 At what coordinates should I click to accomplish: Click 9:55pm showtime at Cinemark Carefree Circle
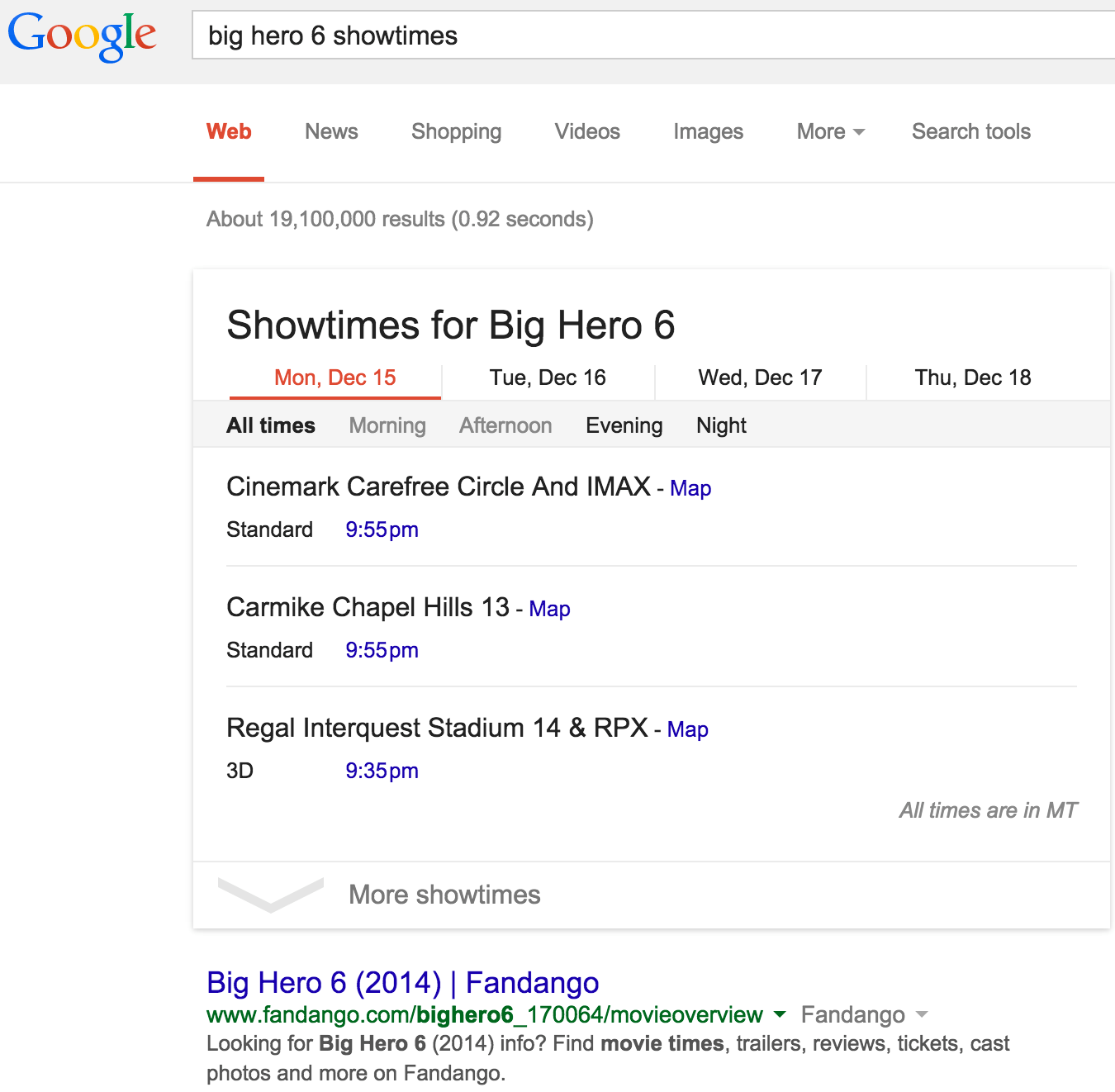click(382, 529)
